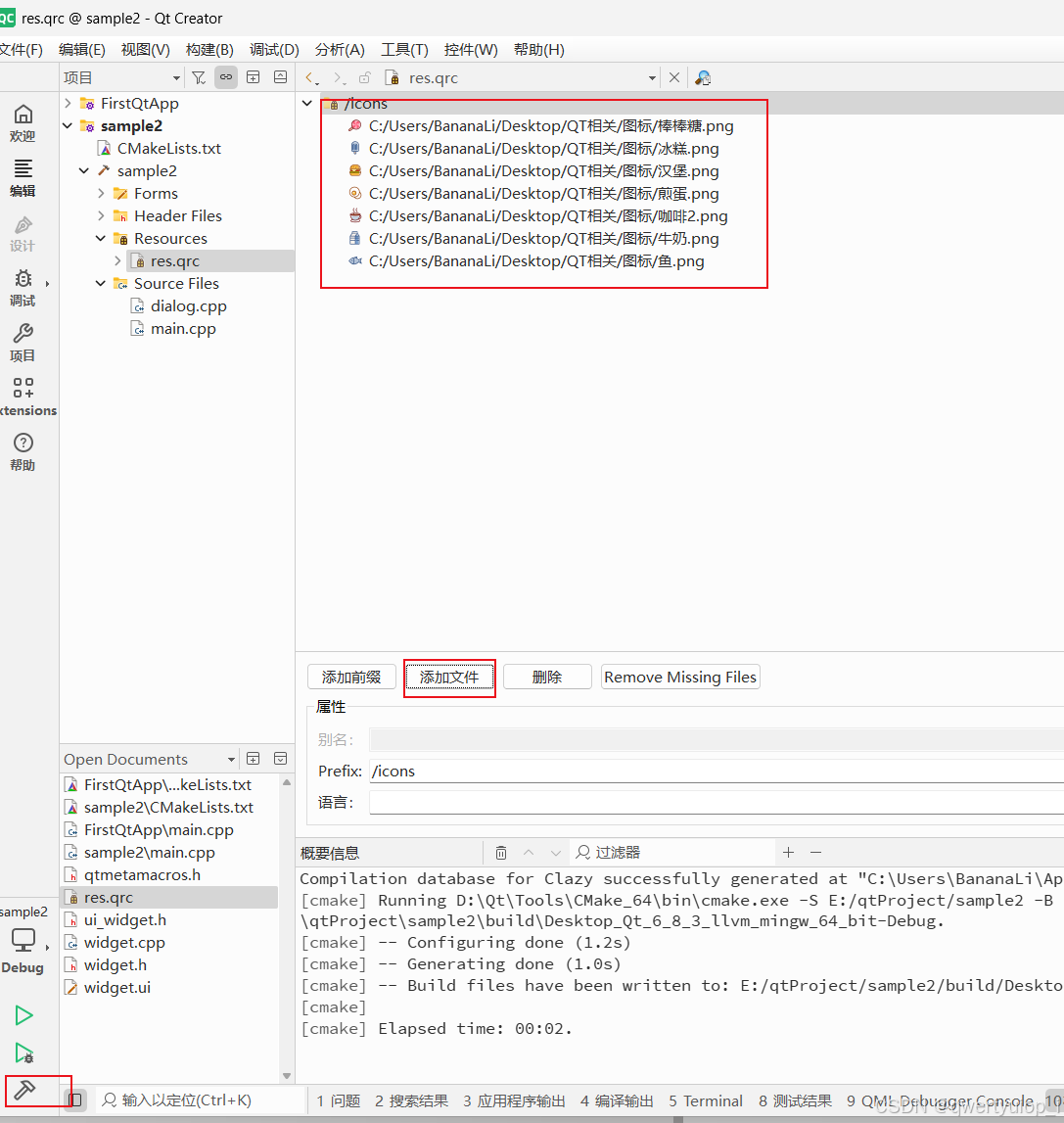
Task: Expand the Forms folder
Action: (x=101, y=194)
